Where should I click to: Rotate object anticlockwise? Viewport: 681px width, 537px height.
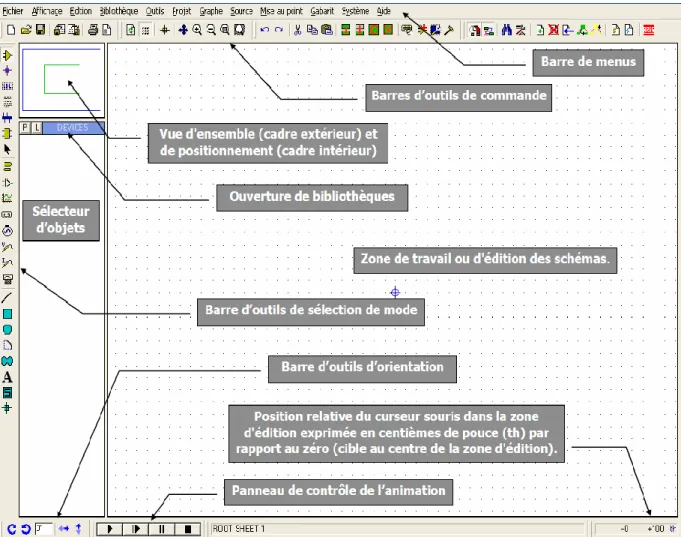(26, 529)
